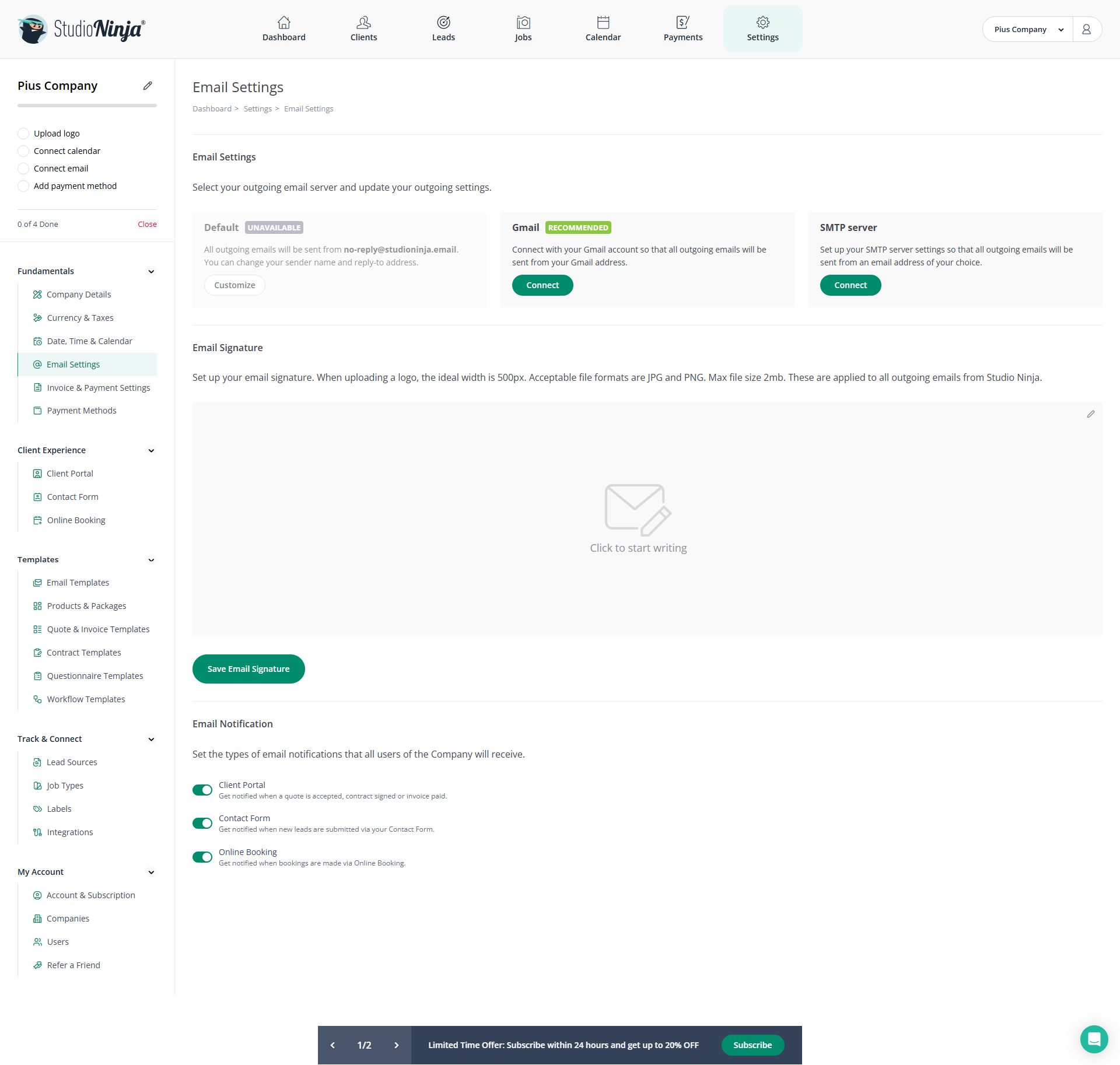1120x1065 pixels.
Task: Click the Online Booking calendar icon
Action: click(37, 520)
